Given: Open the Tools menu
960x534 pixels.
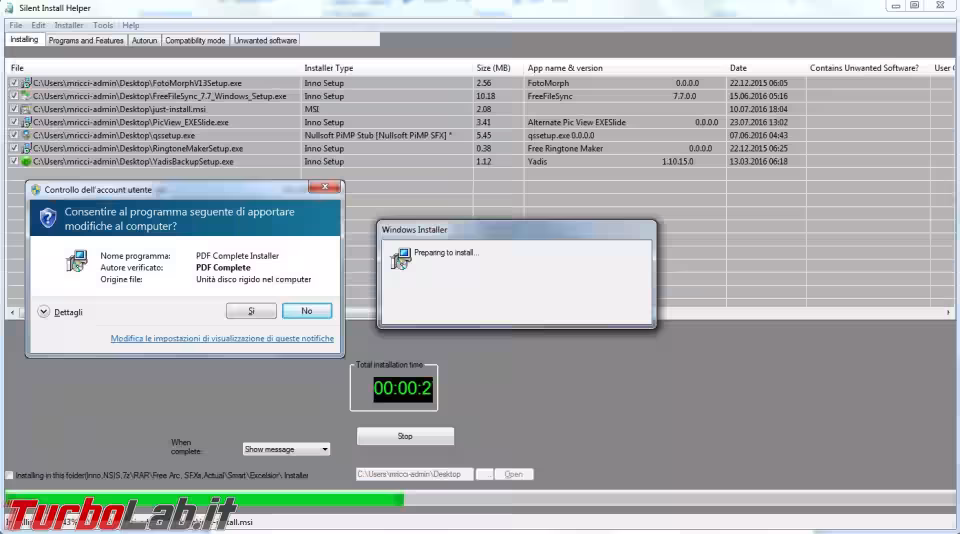Looking at the screenshot, I should (x=103, y=25).
